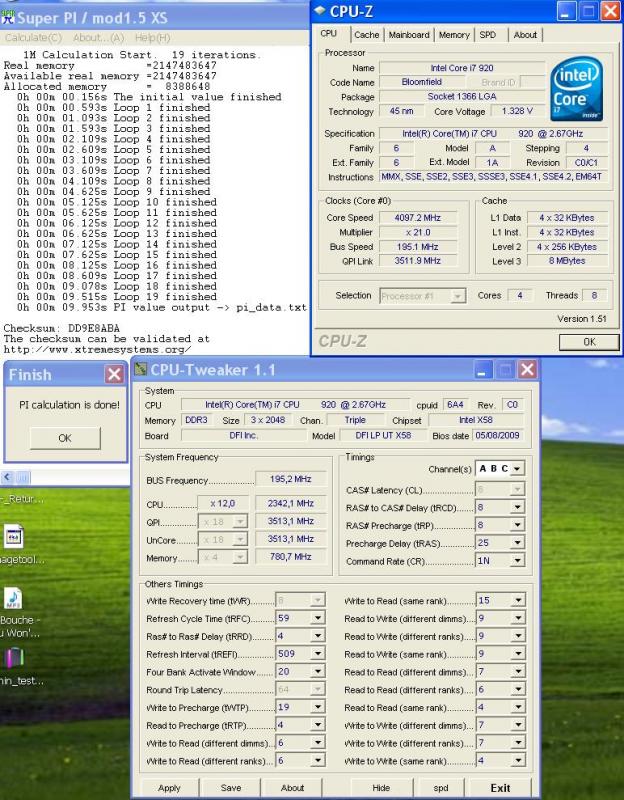
Task: Click Core Speed 4097.2 MHz value
Action: click(x=417, y=218)
